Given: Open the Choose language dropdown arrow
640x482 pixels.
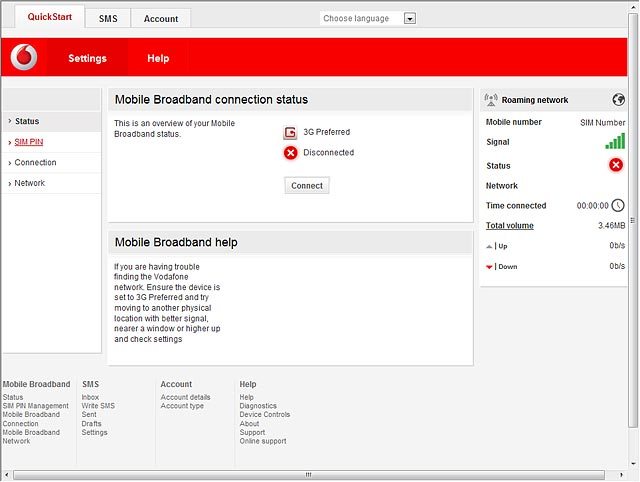Looking at the screenshot, I should 410,18.
